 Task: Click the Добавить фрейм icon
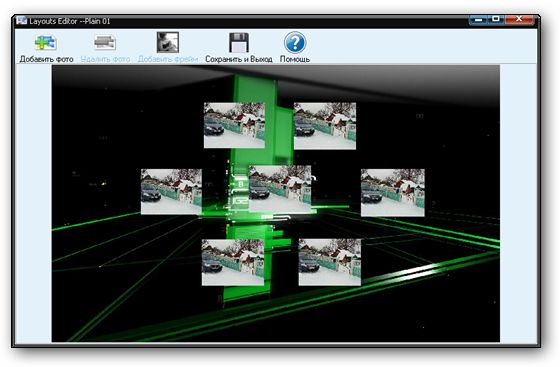[x=168, y=42]
